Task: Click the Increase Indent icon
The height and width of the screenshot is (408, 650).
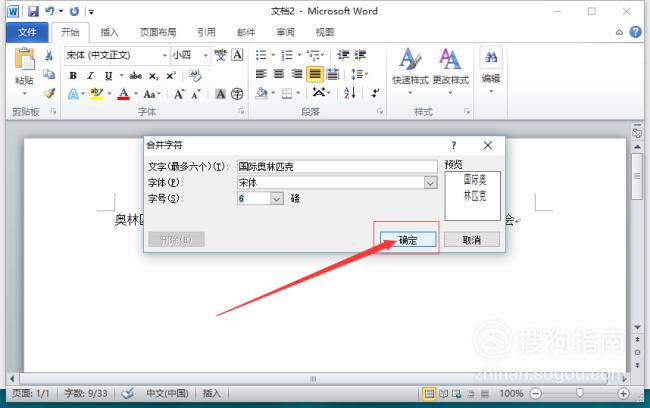Action: click(x=360, y=55)
